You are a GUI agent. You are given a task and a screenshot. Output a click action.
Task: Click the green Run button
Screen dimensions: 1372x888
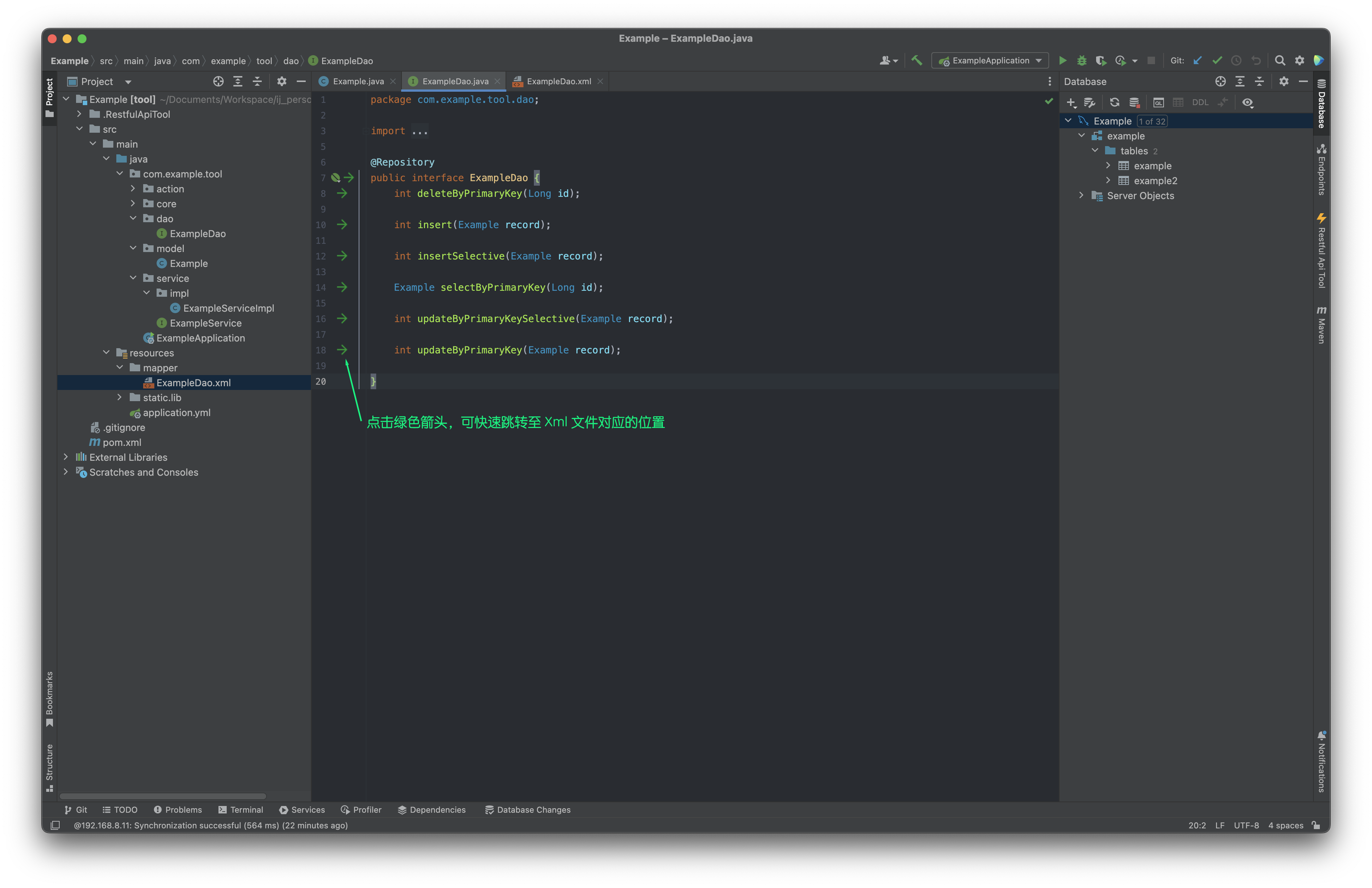[x=1063, y=60]
